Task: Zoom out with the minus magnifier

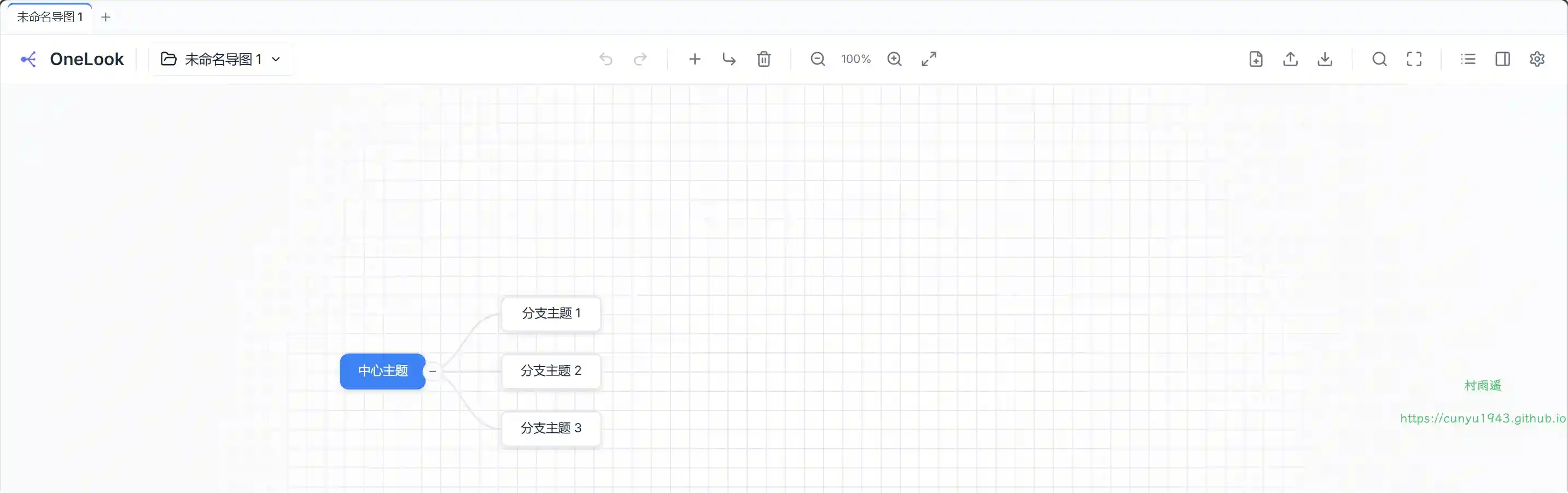Action: [x=818, y=59]
